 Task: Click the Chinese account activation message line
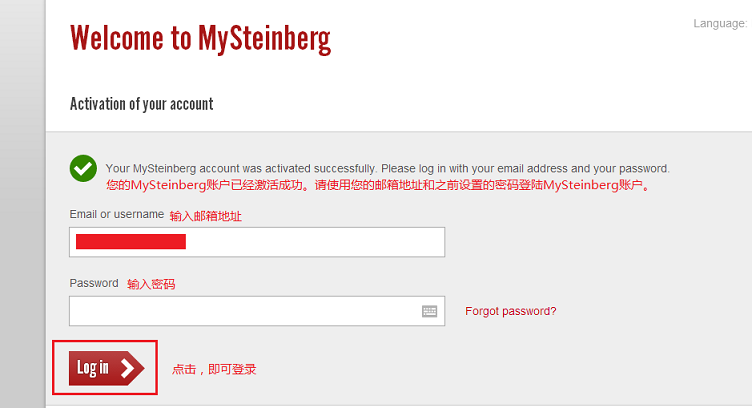tap(378, 186)
